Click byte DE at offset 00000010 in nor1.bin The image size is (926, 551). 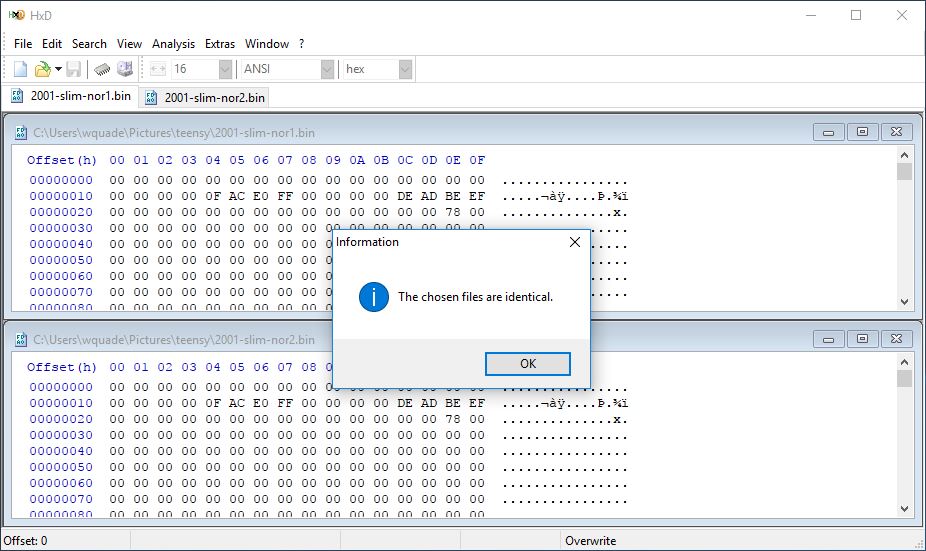pyautogui.click(x=405, y=196)
